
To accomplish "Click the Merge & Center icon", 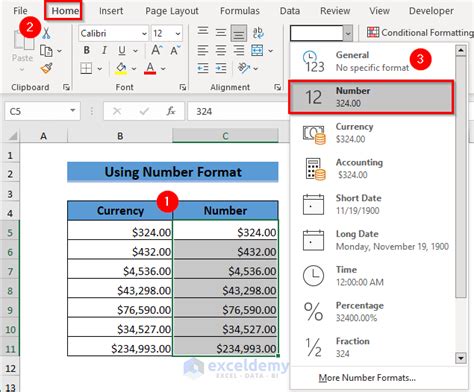I will [x=257, y=51].
